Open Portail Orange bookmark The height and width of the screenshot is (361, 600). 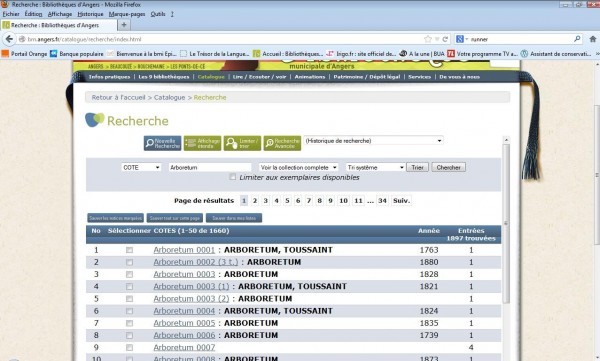tap(24, 54)
